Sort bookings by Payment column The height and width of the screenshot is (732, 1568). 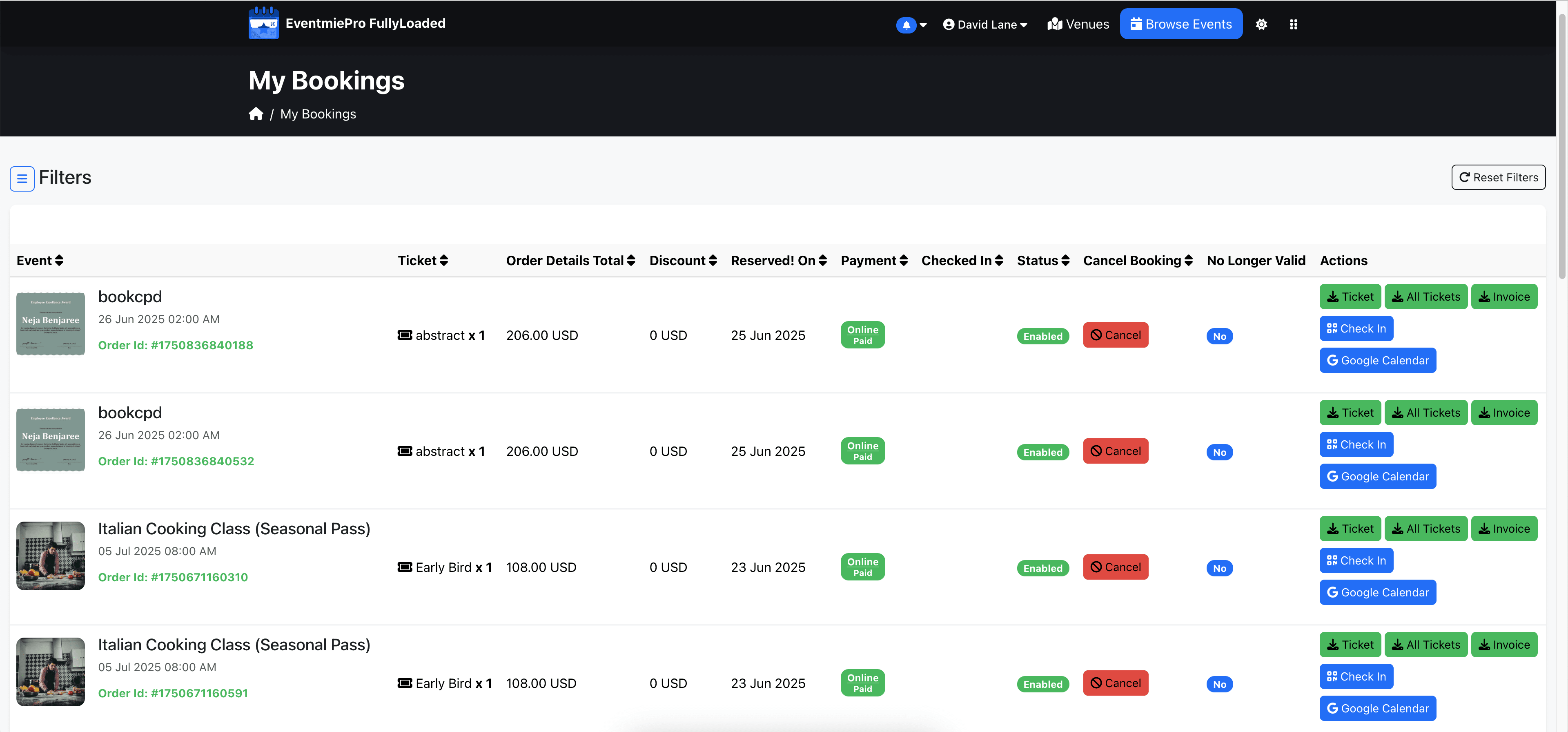pos(873,261)
